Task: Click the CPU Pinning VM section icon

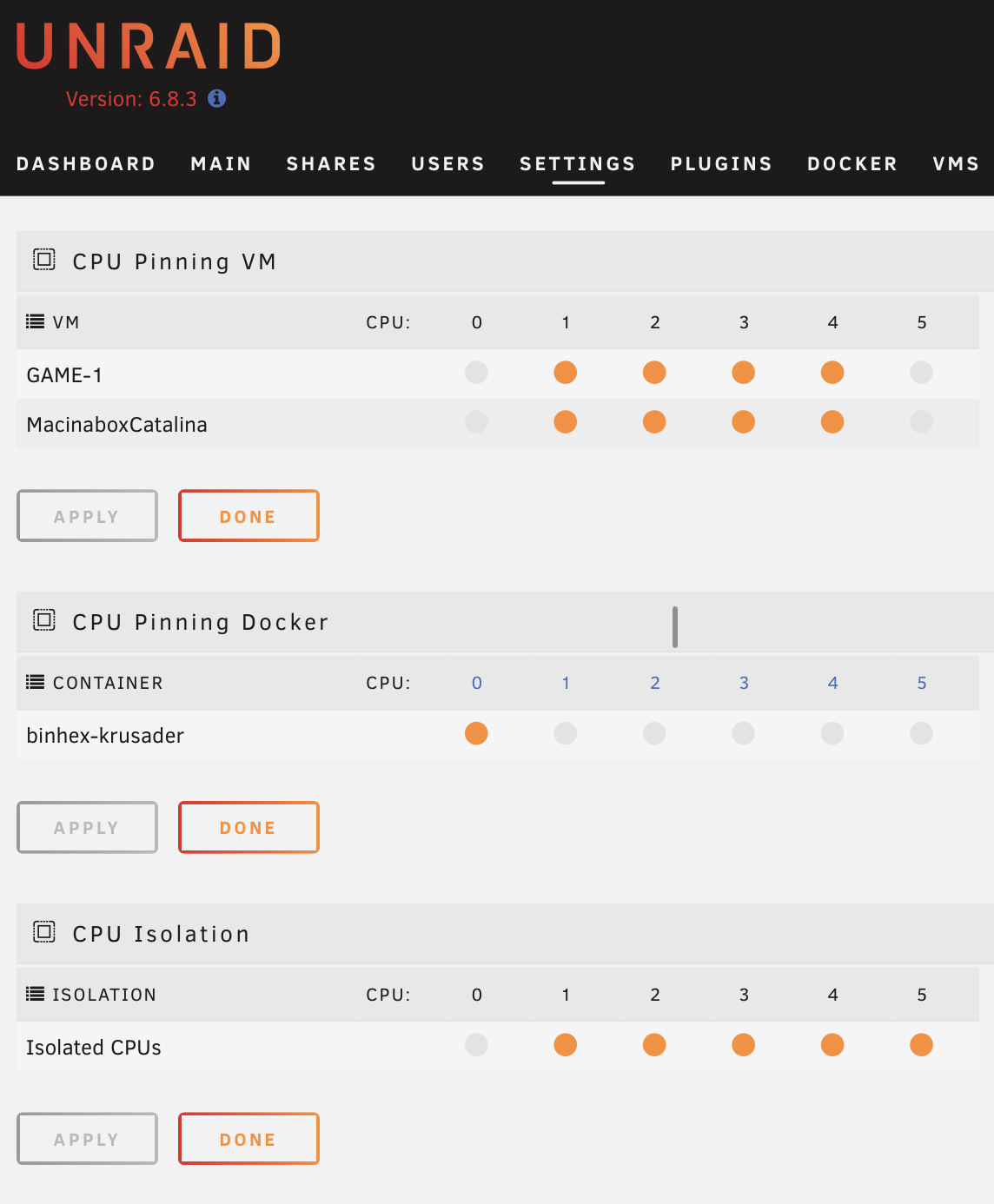Action: coord(44,260)
